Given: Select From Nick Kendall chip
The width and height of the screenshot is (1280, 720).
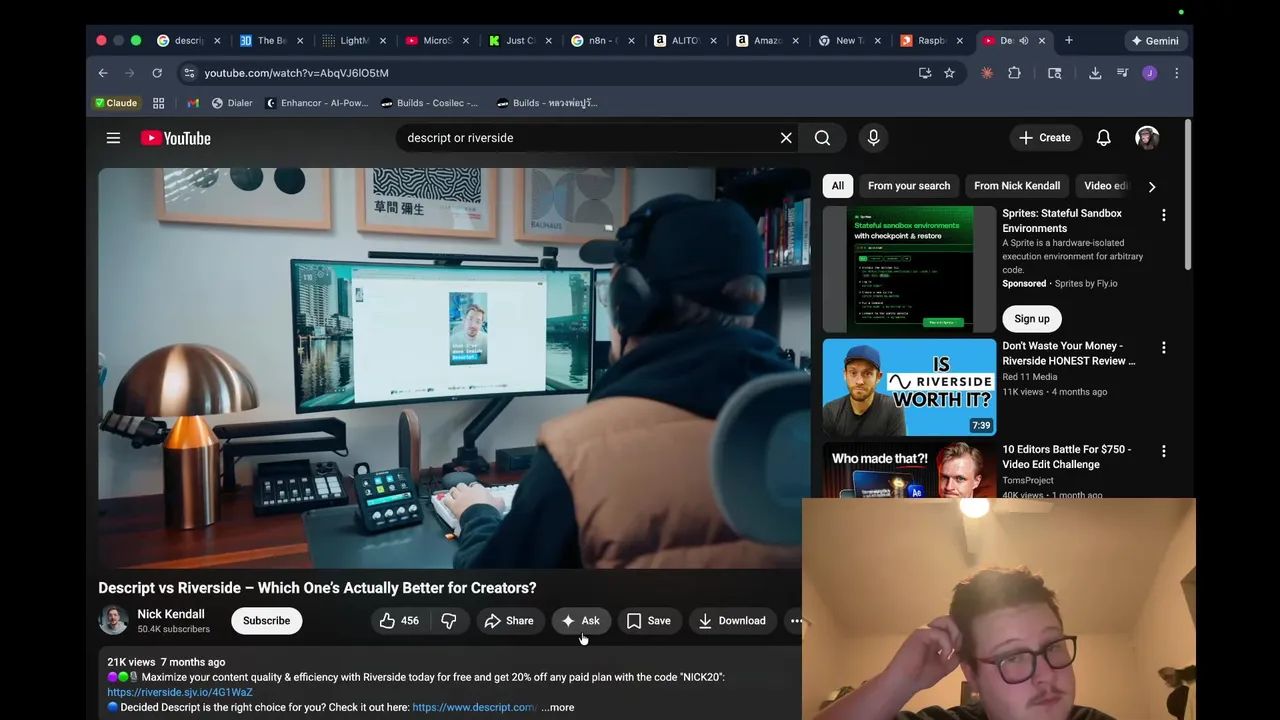Looking at the screenshot, I should [1017, 186].
